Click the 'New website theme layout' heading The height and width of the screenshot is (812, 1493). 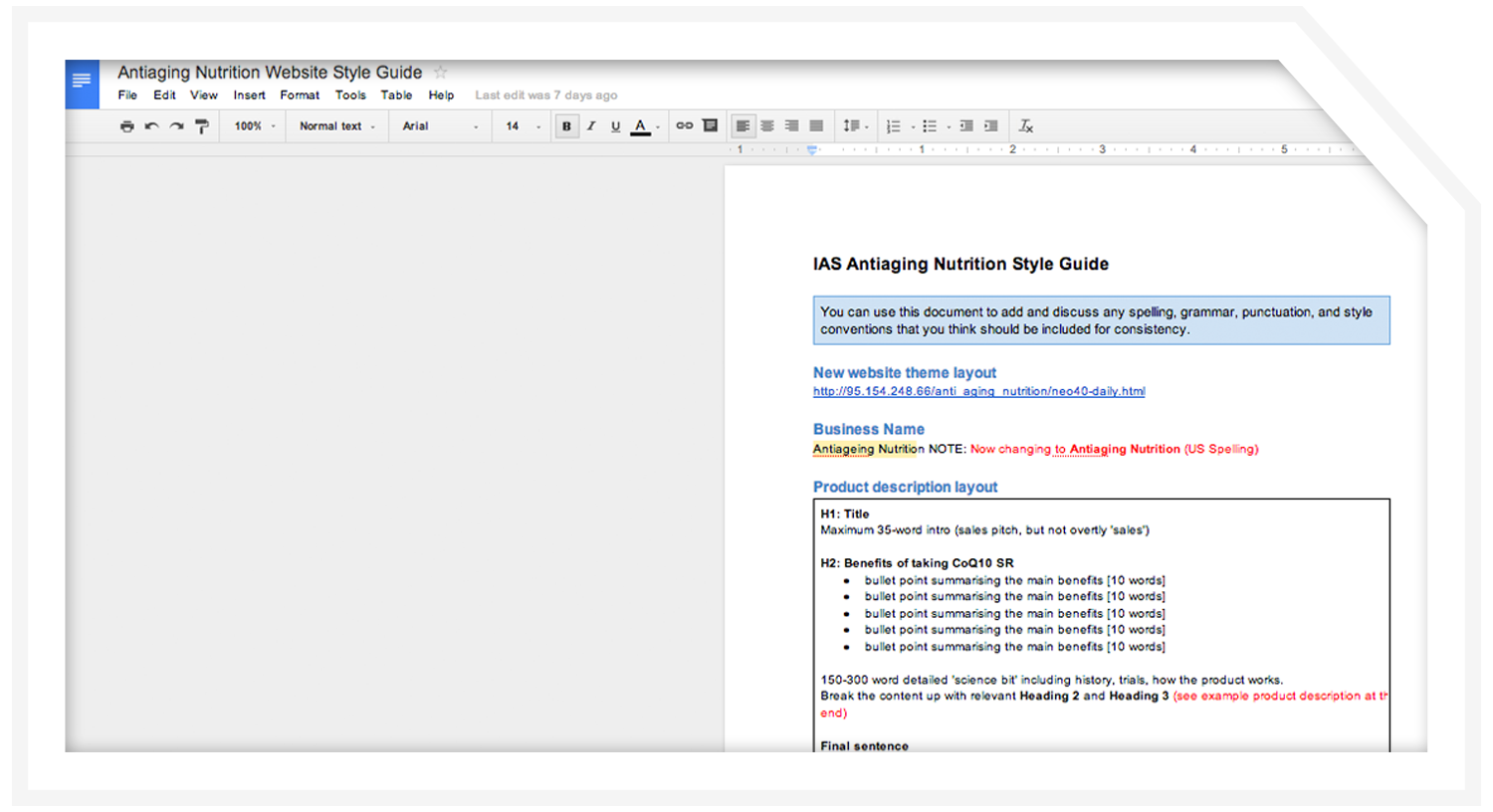click(904, 372)
